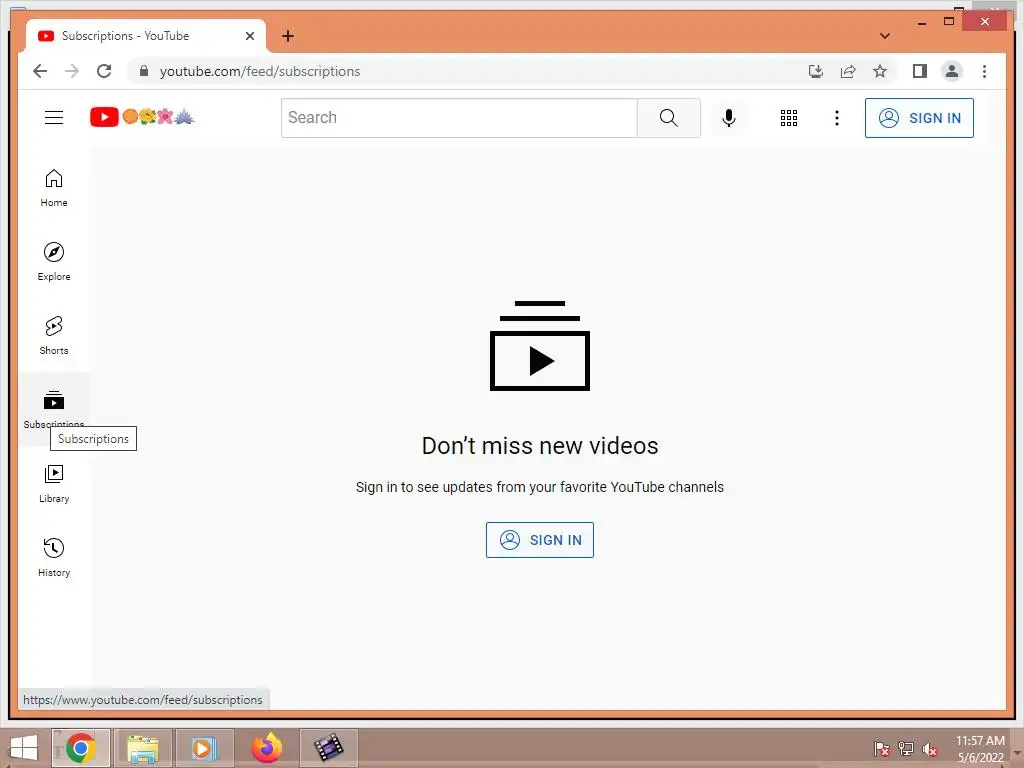The image size is (1024, 768).
Task: Click the padlock site info icon
Action: point(144,71)
